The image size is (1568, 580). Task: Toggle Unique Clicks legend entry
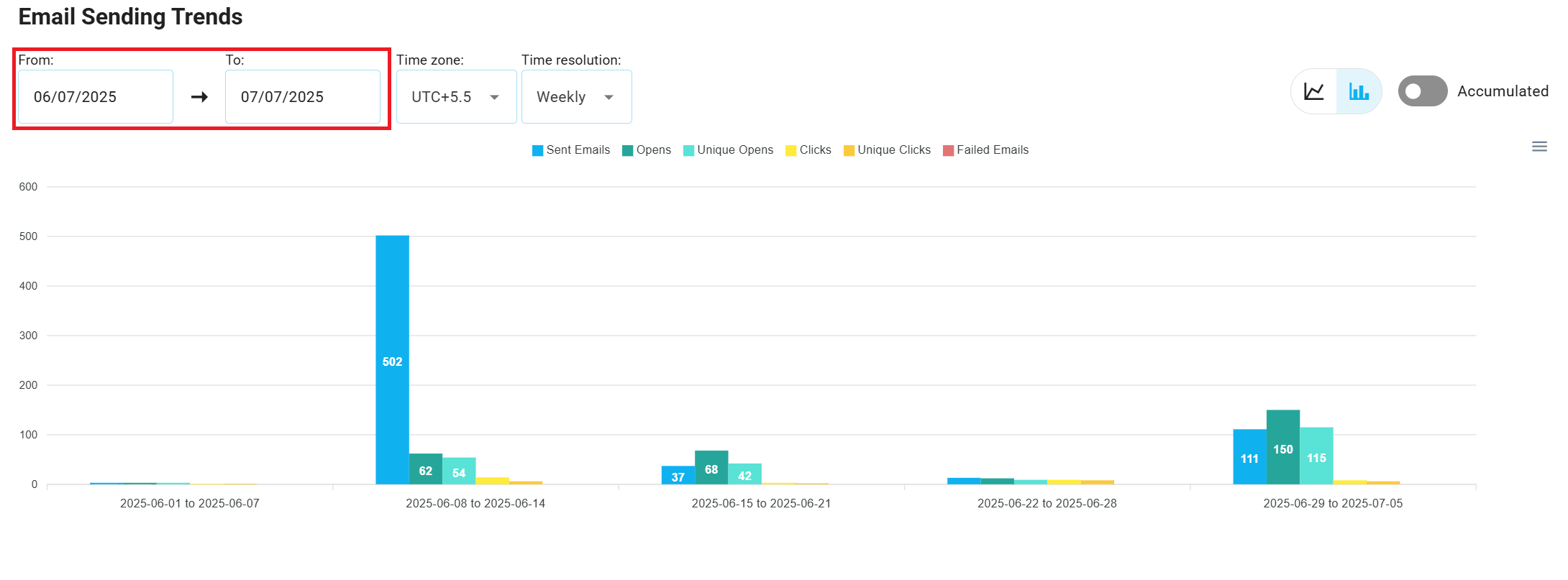click(x=887, y=150)
